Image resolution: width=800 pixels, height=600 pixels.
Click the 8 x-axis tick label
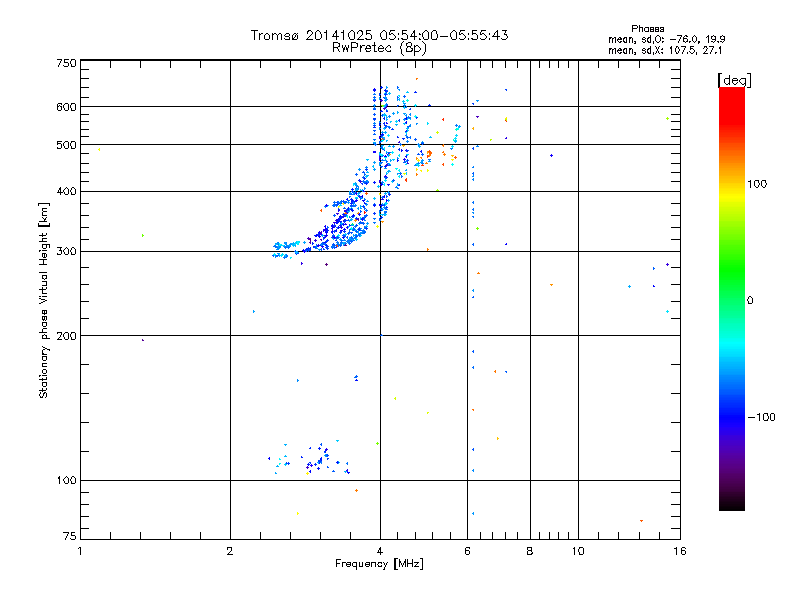[530, 551]
